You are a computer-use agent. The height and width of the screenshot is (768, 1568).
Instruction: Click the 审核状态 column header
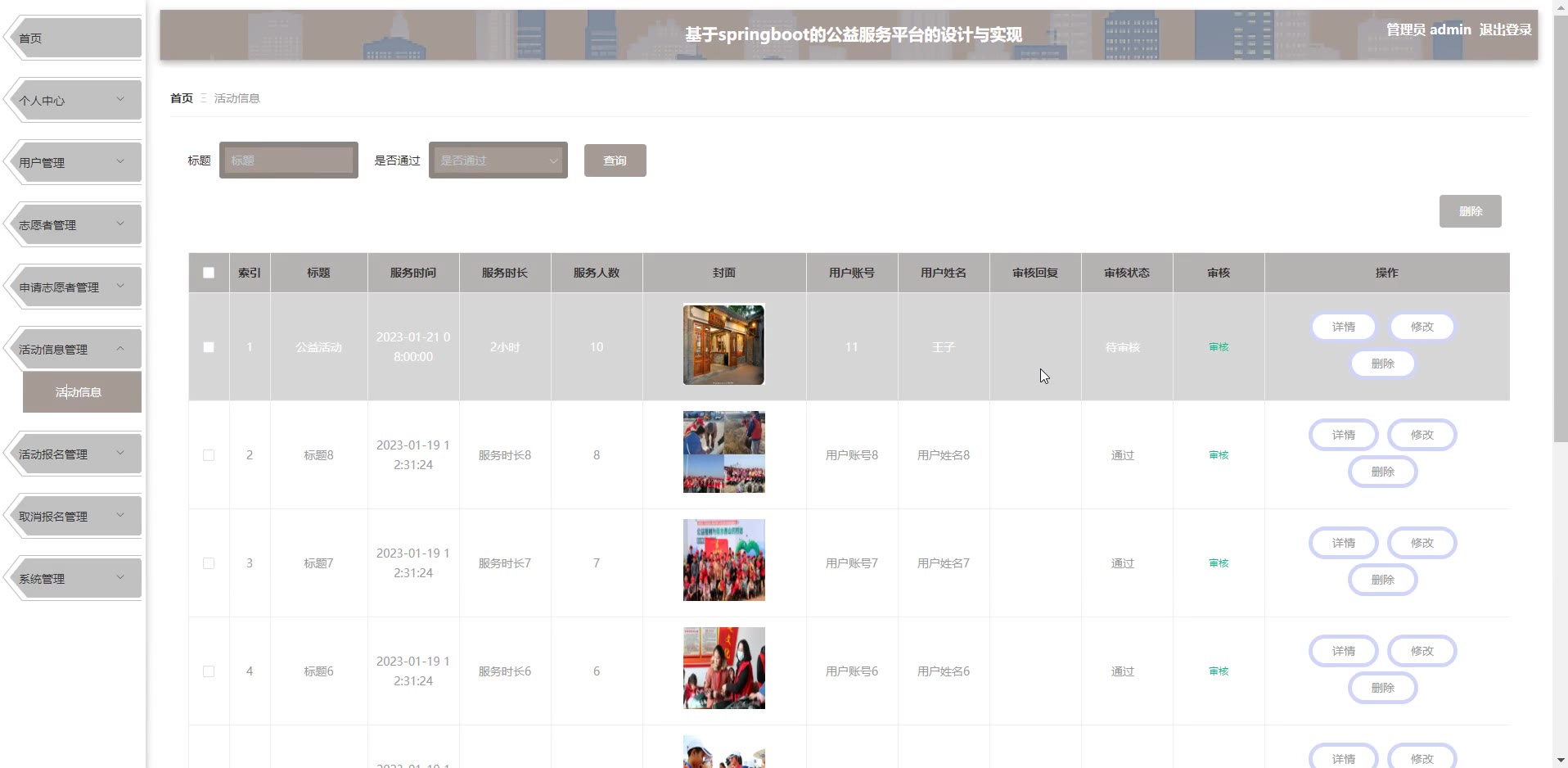point(1127,273)
